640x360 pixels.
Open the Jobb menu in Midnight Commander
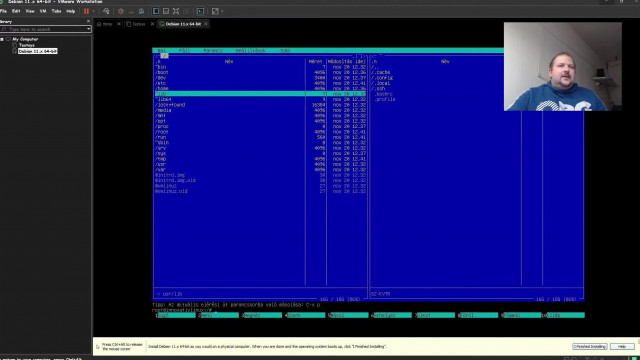285,51
